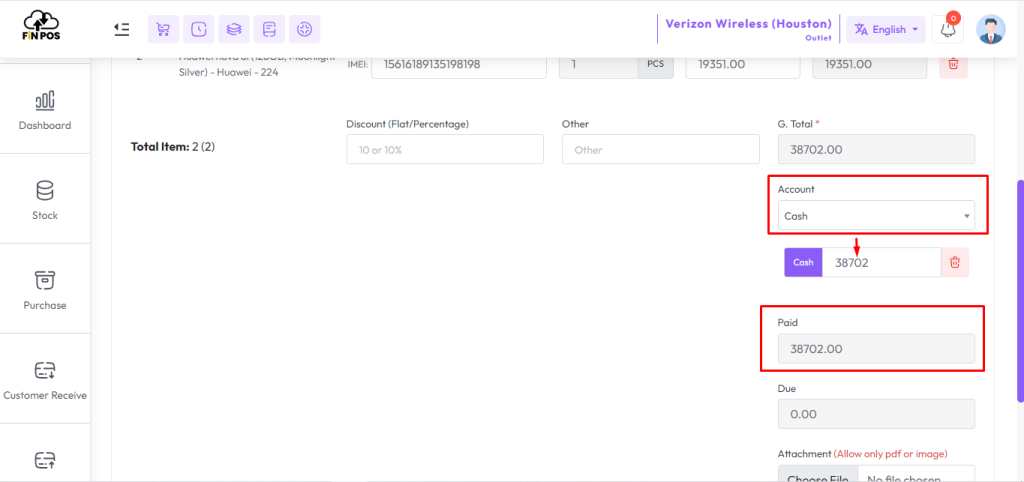This screenshot has height=482, width=1024.
Task: Click the IMEI input field
Action: 459,65
